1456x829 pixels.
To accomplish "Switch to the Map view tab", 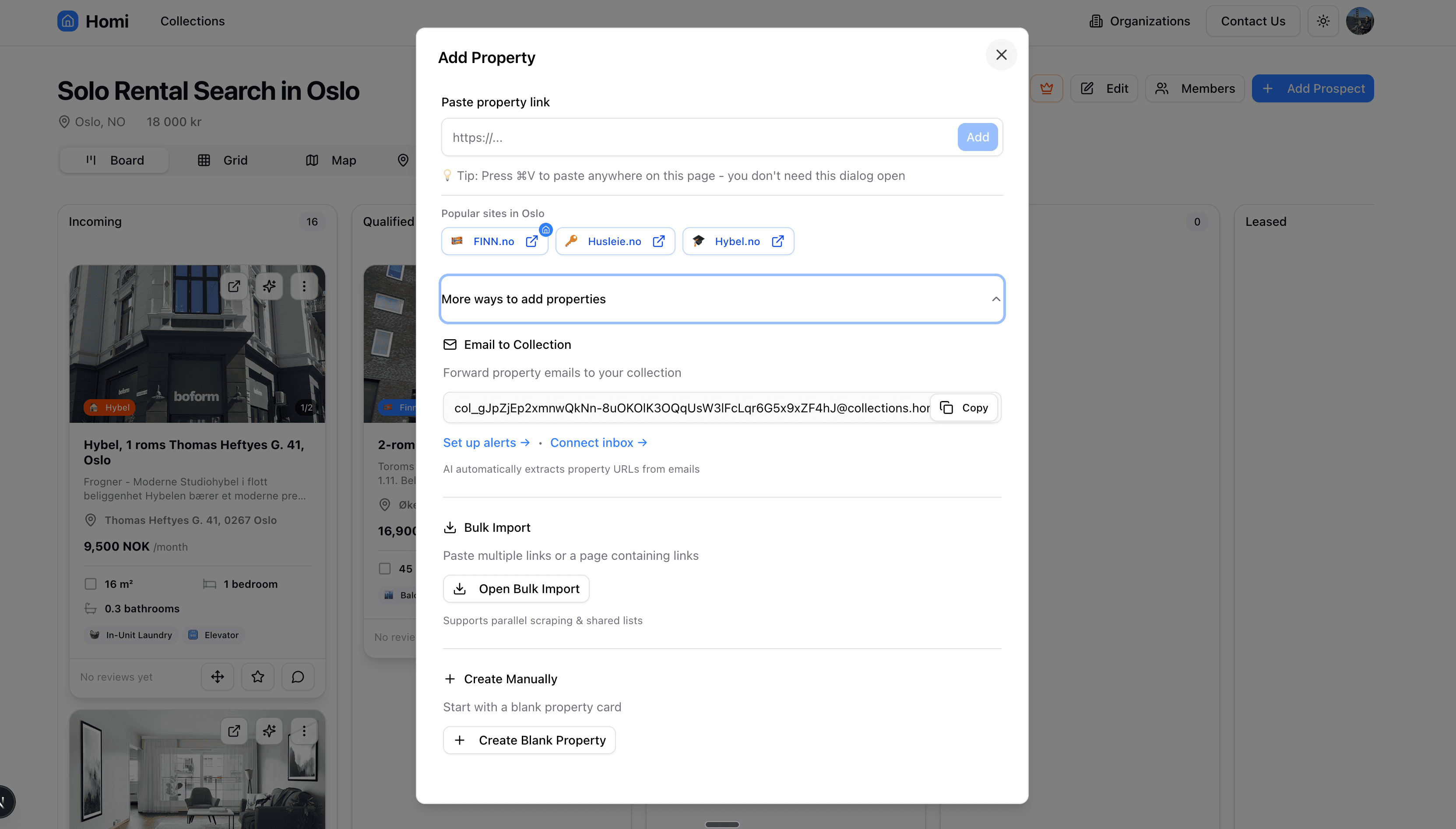I will [331, 161].
